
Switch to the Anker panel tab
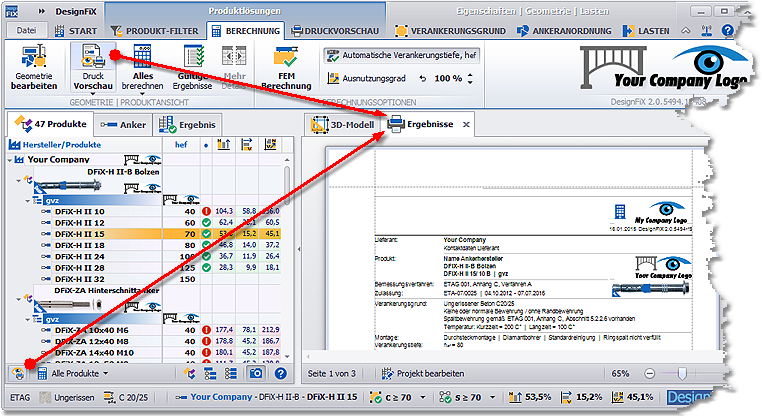point(123,125)
